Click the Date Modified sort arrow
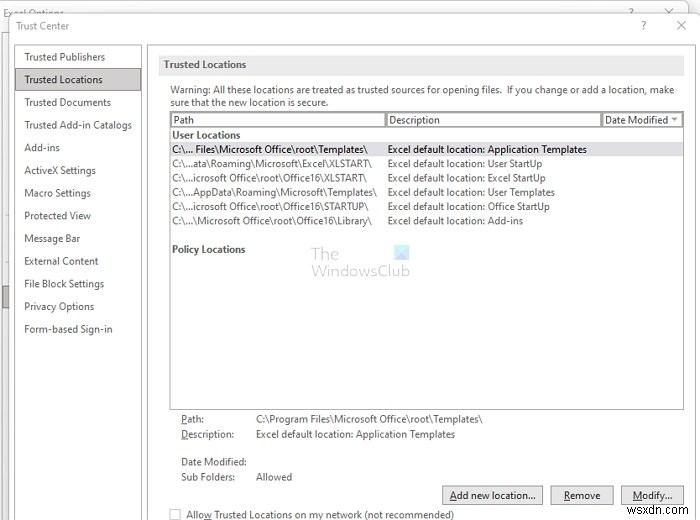This screenshot has width=700, height=520. coord(674,119)
